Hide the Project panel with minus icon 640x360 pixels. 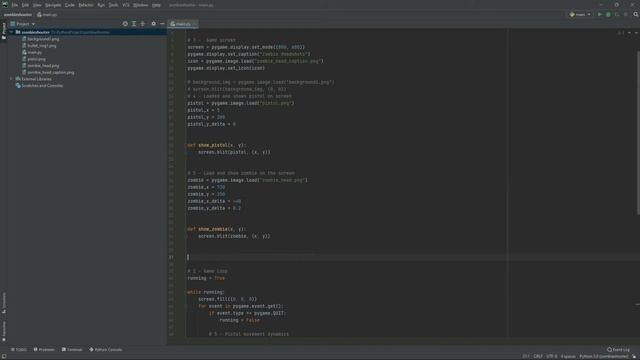click(162, 24)
